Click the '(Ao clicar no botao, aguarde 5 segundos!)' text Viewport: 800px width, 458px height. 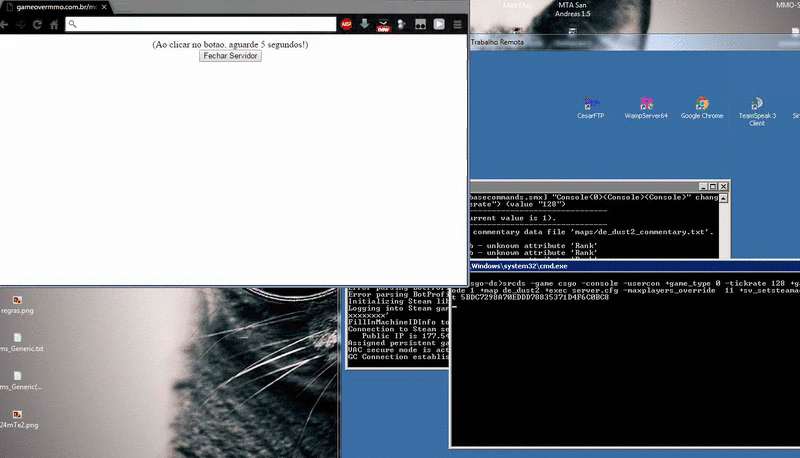(x=230, y=44)
